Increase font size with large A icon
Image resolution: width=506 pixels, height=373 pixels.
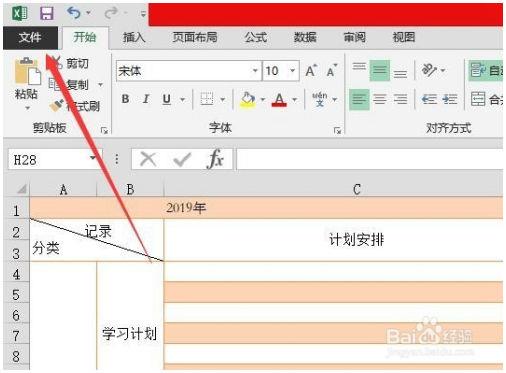coord(311,71)
